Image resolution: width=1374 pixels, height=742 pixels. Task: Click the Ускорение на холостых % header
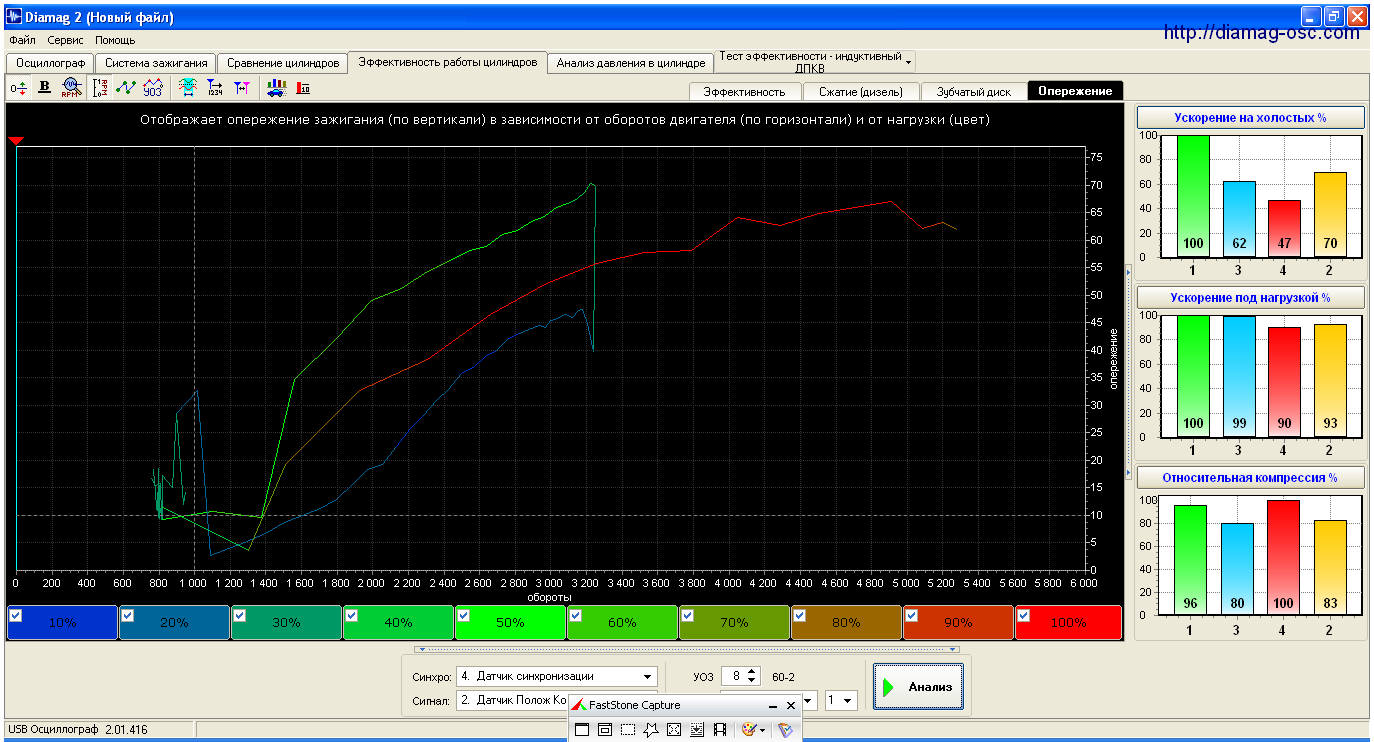[x=1251, y=117]
